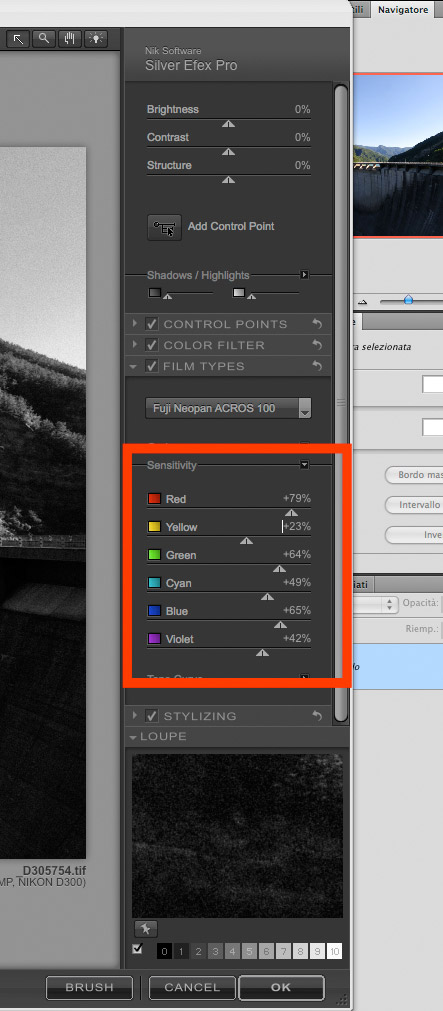
Task: Switch to the Navigatore tab in Photoshop
Action: 403,10
